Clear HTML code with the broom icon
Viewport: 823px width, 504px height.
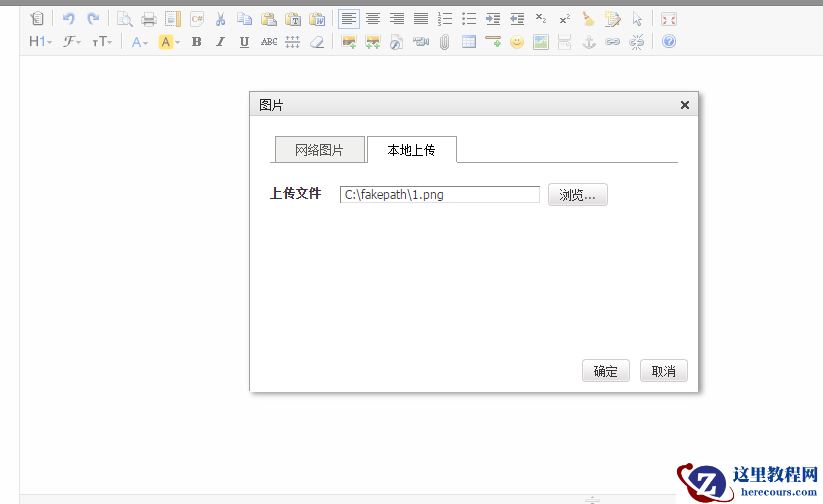pos(589,19)
